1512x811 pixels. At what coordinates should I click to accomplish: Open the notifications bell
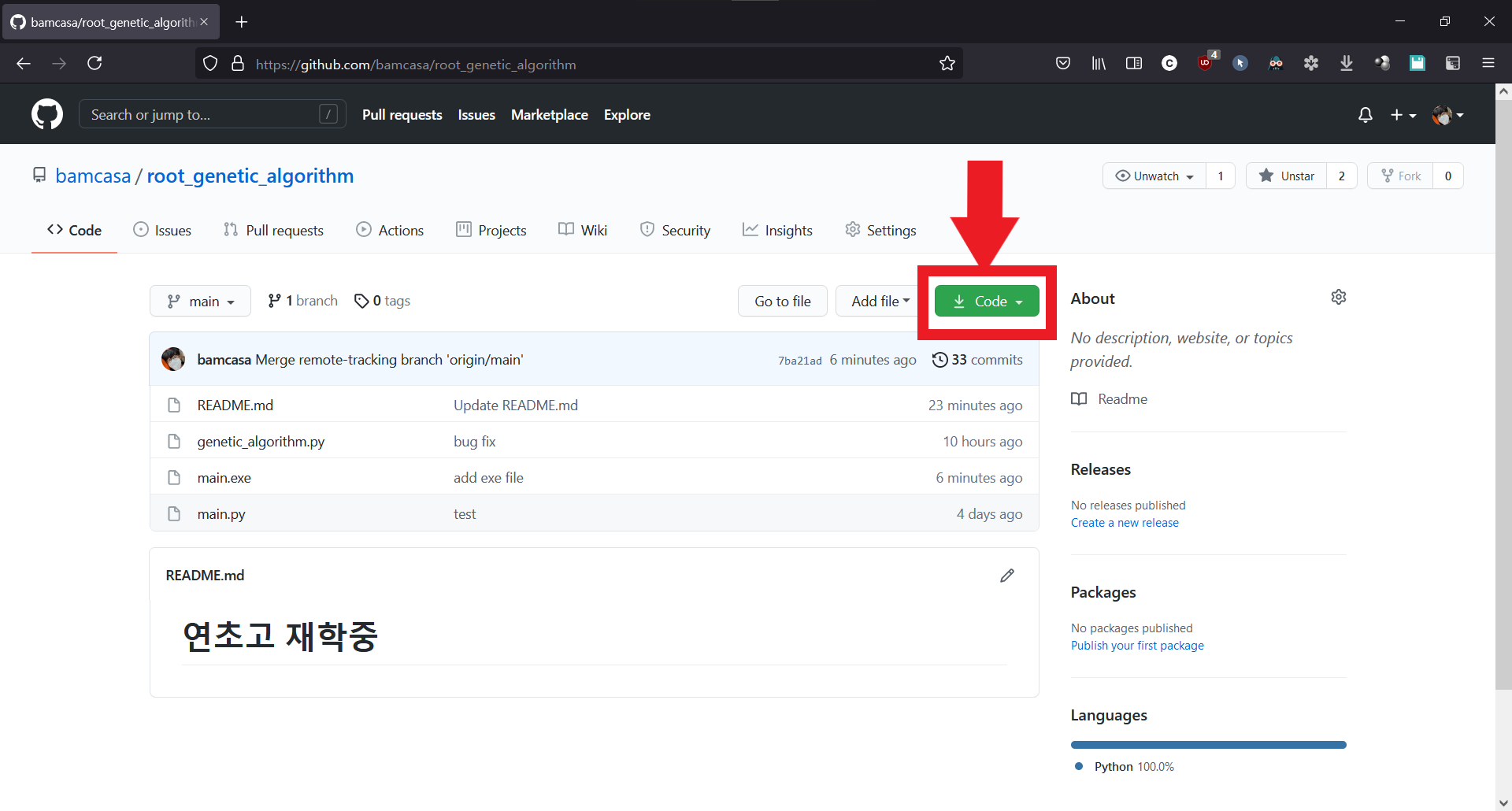pos(1366,115)
